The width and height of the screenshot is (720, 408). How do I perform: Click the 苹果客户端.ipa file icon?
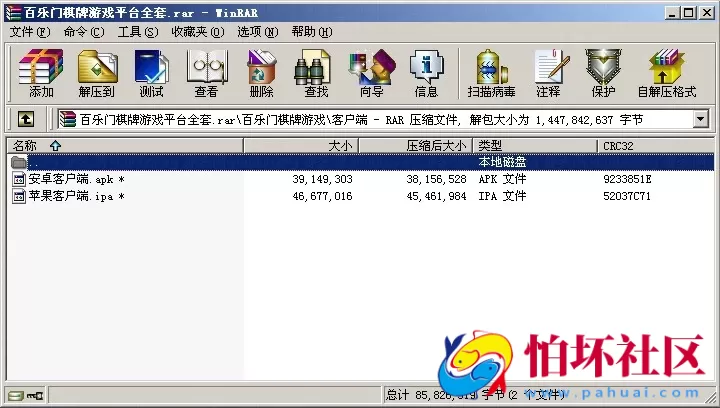pyautogui.click(x=19, y=196)
